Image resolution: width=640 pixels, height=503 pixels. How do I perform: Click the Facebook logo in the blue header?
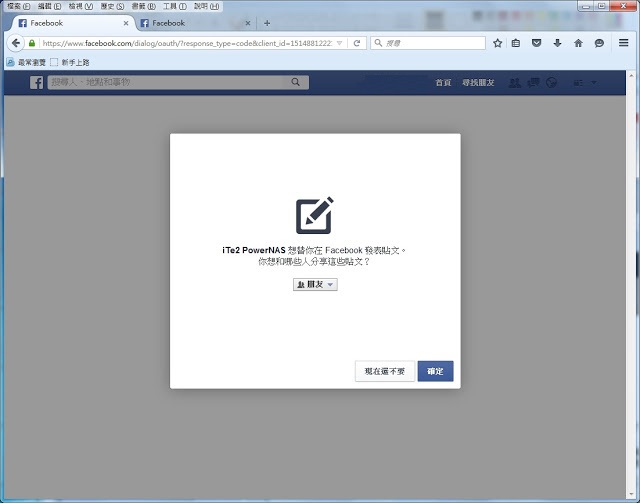click(x=36, y=82)
